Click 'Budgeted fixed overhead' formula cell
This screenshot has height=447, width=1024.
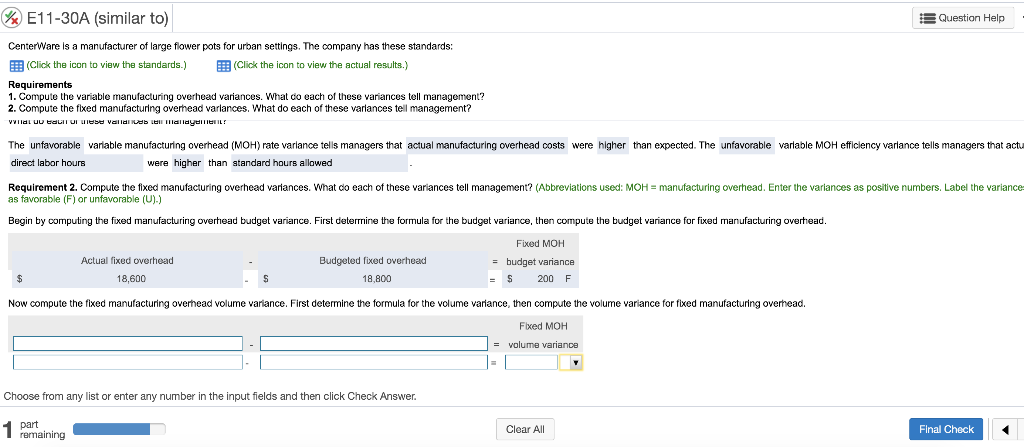[373, 261]
